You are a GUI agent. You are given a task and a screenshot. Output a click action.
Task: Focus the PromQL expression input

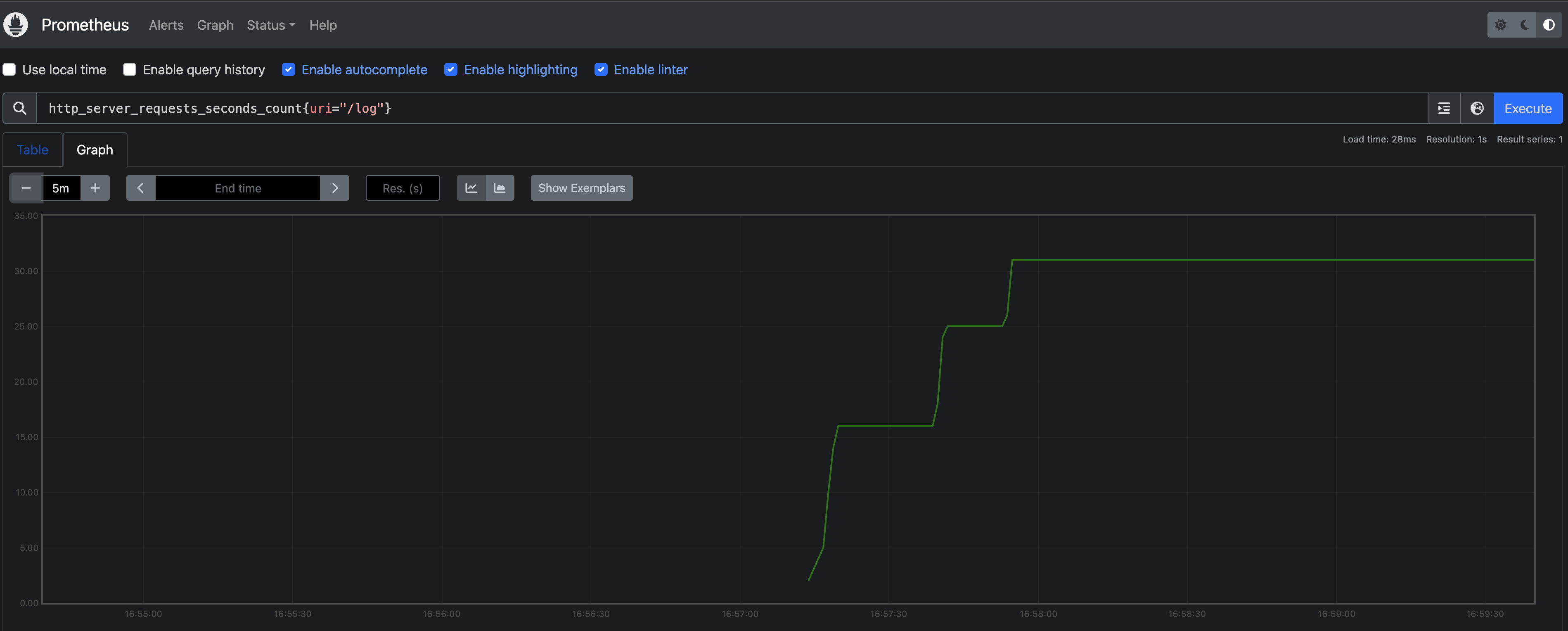pos(732,109)
